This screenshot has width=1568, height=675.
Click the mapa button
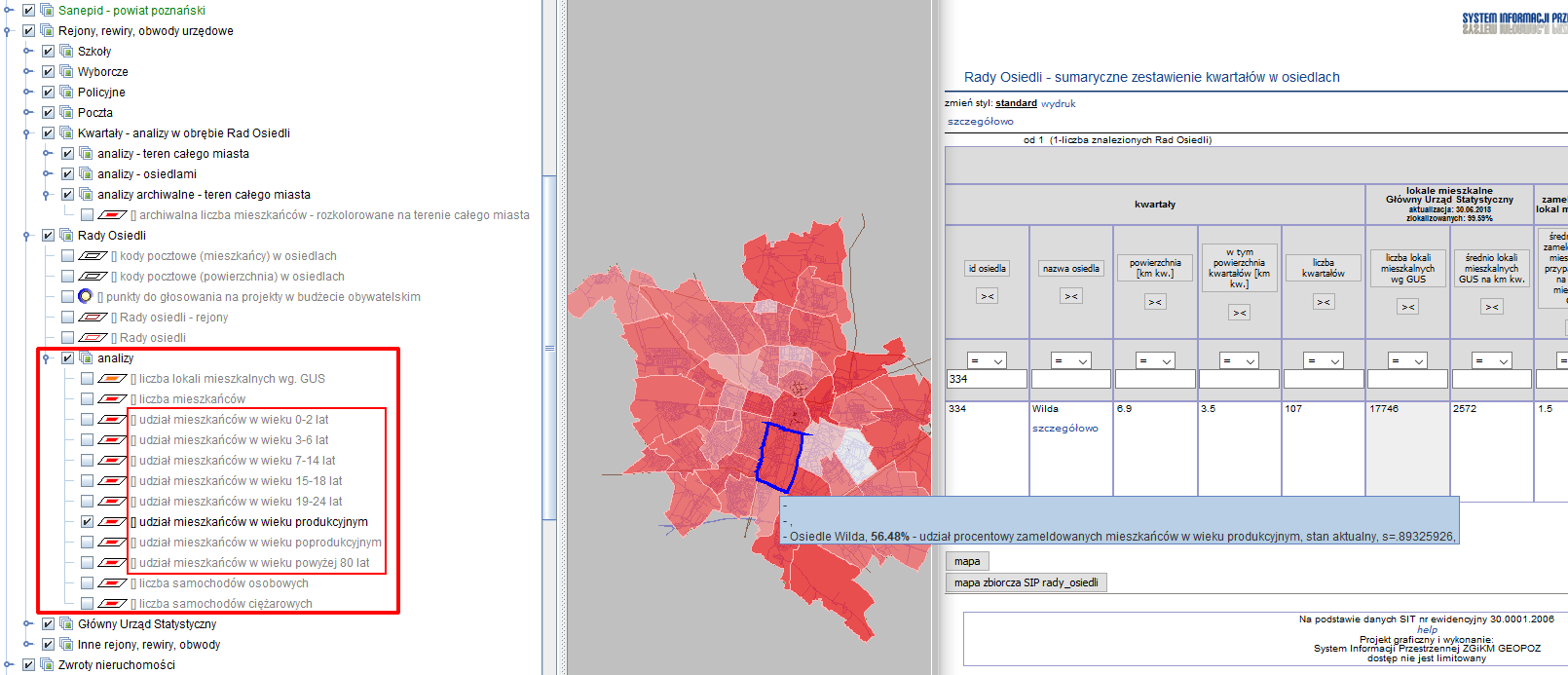967,561
